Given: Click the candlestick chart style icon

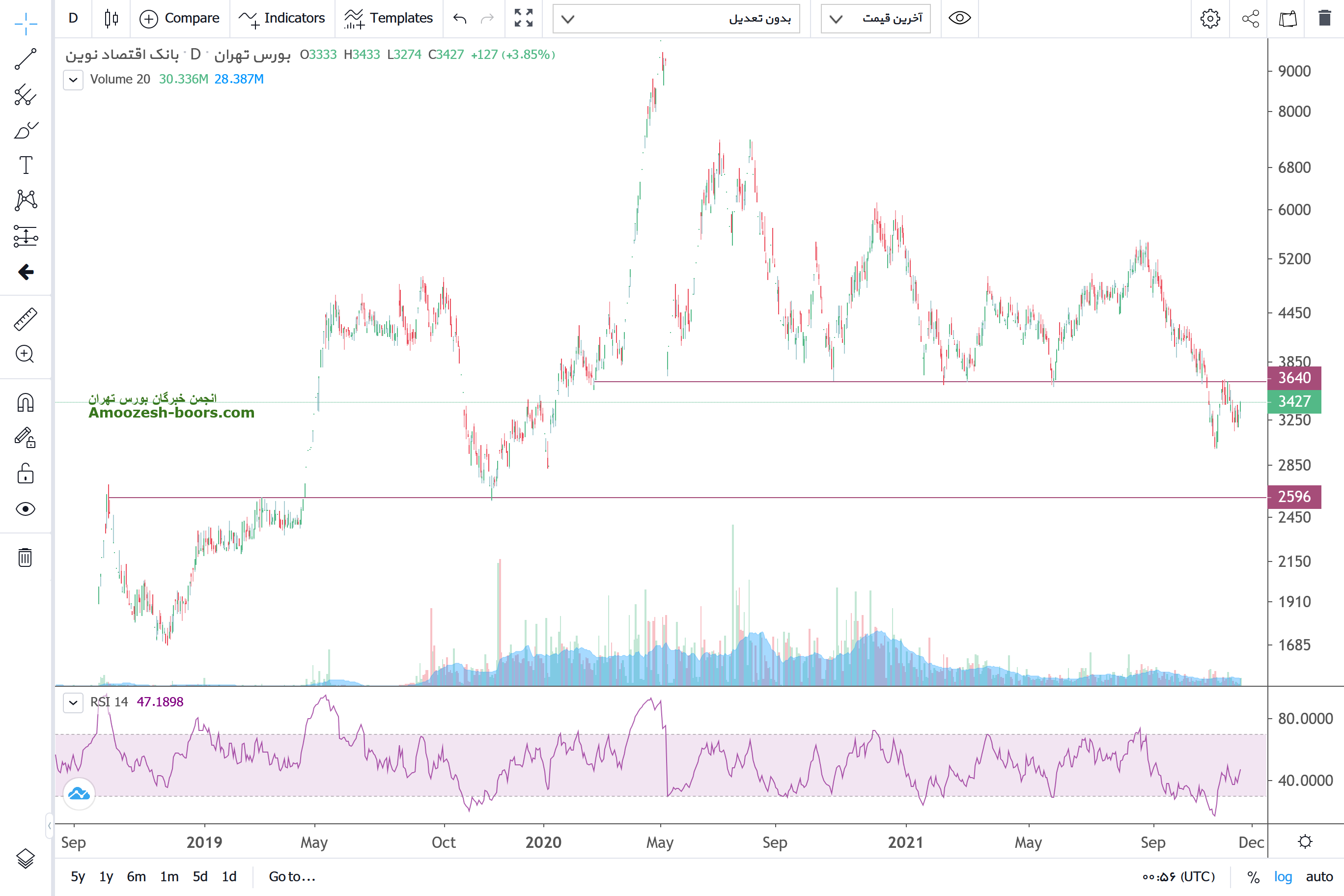Looking at the screenshot, I should pyautogui.click(x=112, y=18).
